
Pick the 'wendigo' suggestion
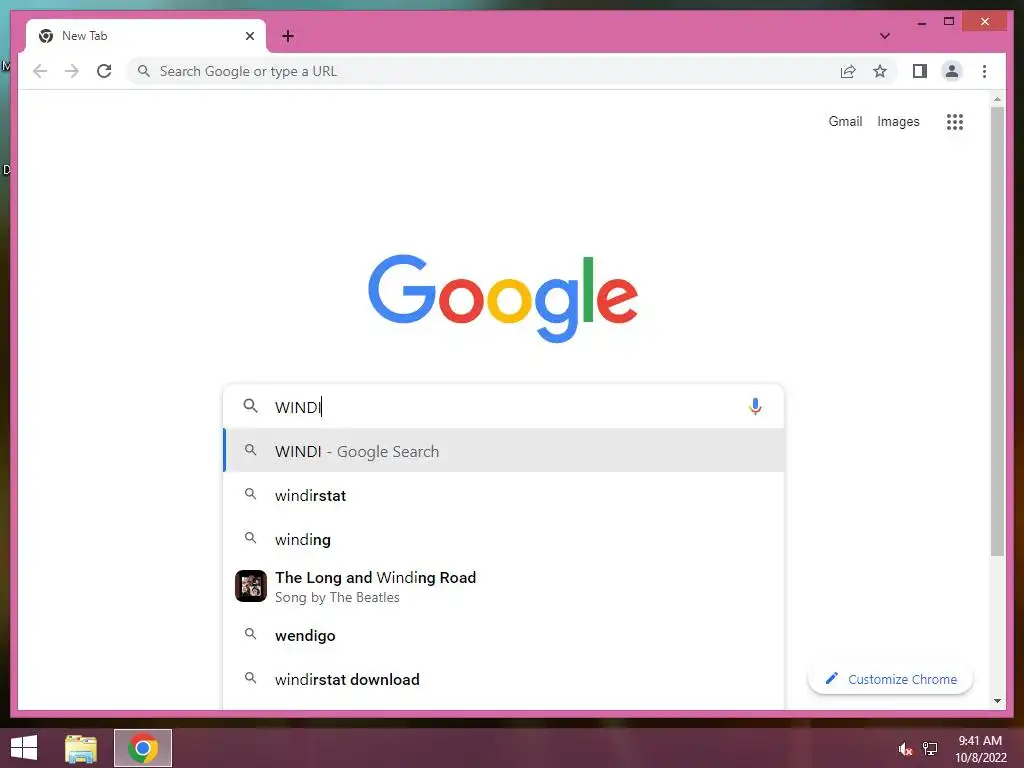point(503,635)
